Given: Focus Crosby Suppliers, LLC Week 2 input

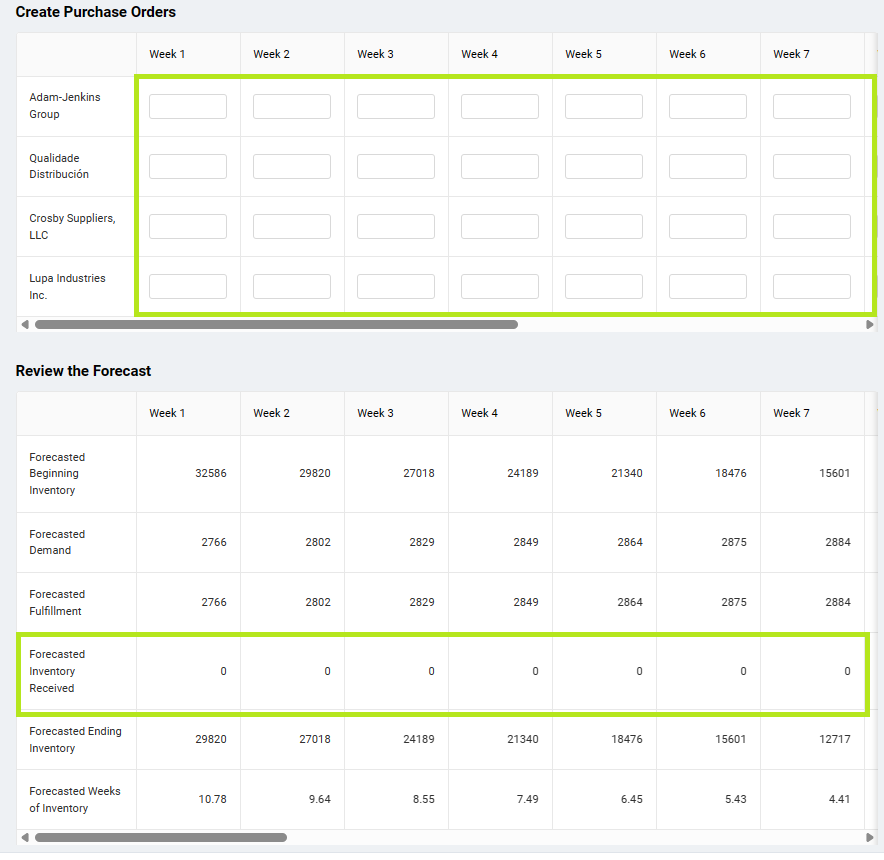Looking at the screenshot, I should (x=292, y=227).
